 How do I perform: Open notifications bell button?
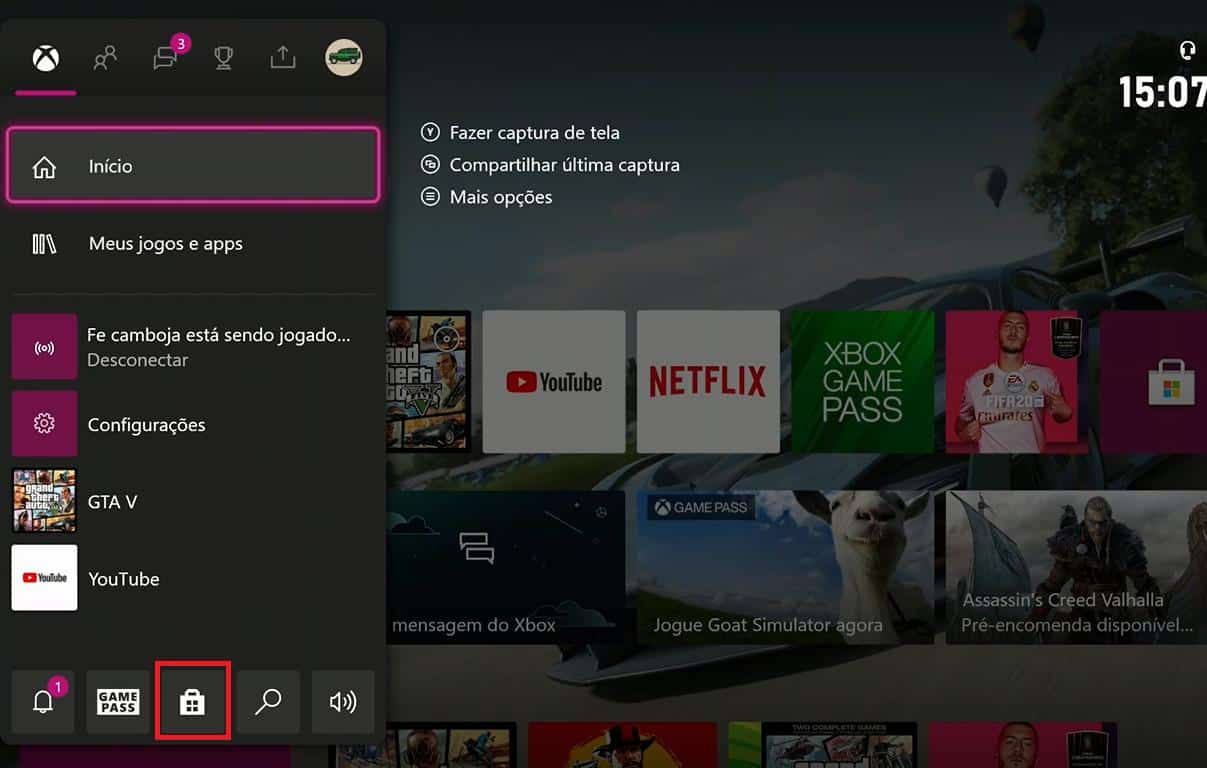[43, 702]
